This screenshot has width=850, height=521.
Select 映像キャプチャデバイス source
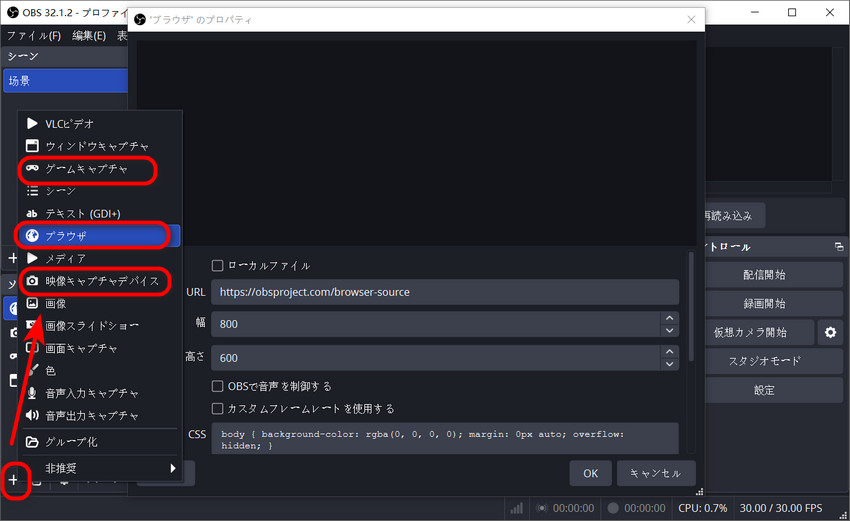click(x=100, y=281)
